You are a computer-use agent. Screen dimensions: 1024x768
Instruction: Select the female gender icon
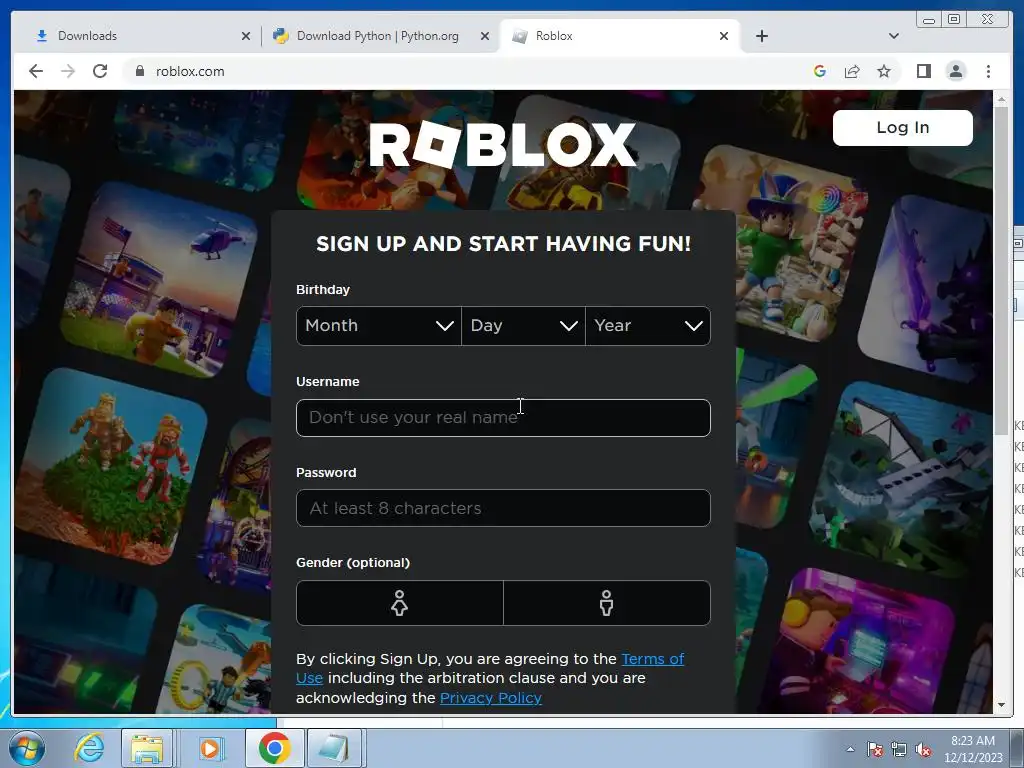(400, 603)
